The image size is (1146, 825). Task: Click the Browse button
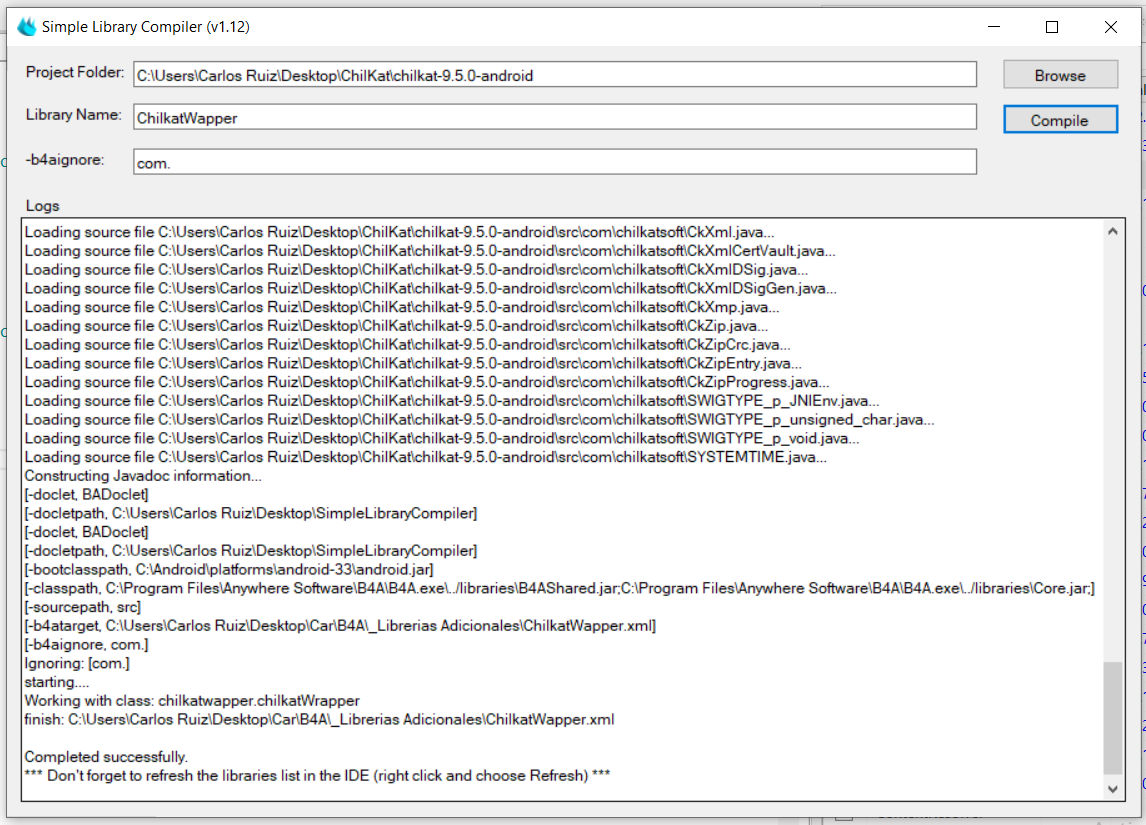point(1060,75)
